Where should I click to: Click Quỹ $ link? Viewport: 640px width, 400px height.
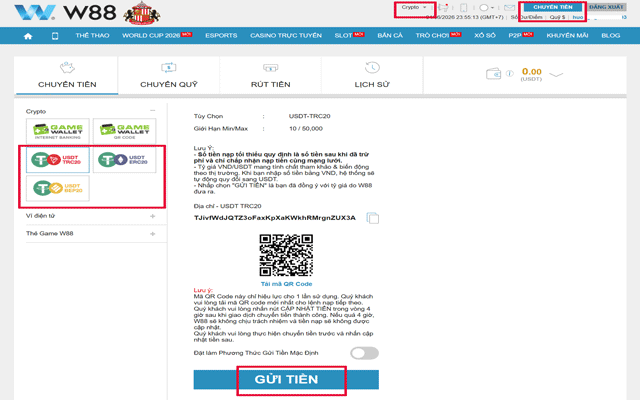(x=558, y=17)
